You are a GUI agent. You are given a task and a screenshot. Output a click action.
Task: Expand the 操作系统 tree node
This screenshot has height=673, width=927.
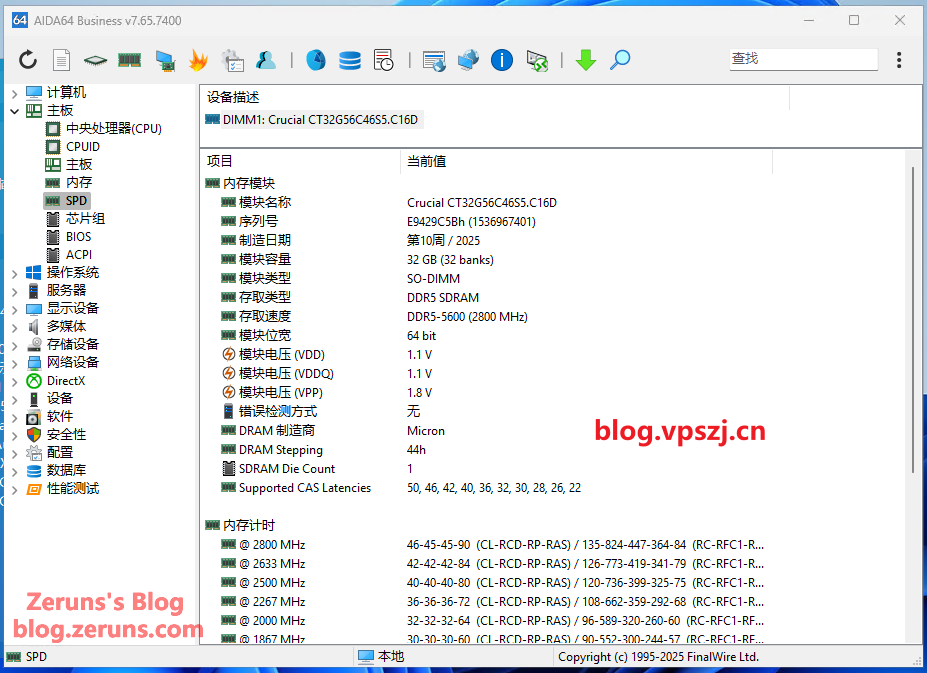(x=14, y=273)
